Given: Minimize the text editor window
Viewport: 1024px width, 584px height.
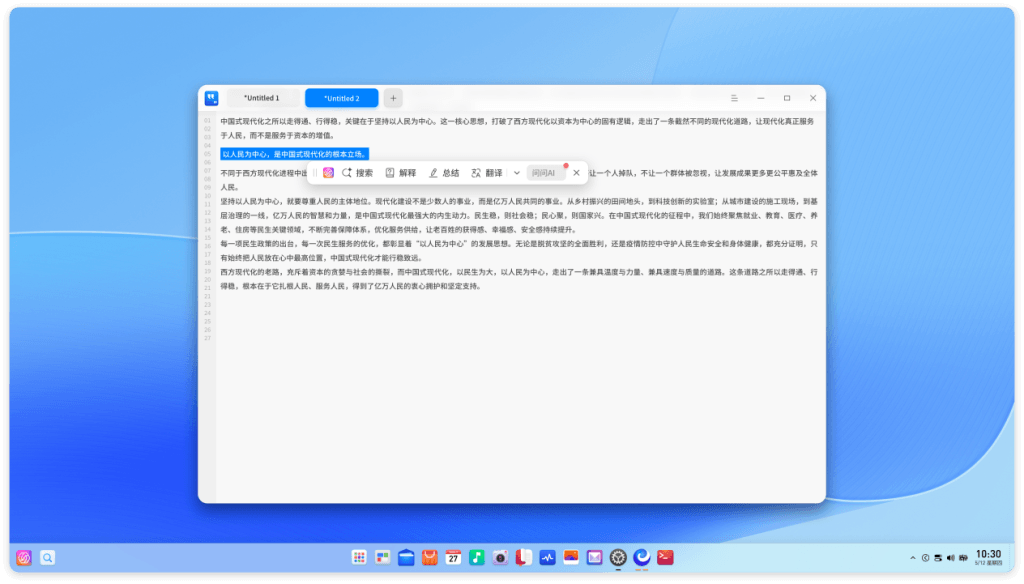Looking at the screenshot, I should point(761,98).
